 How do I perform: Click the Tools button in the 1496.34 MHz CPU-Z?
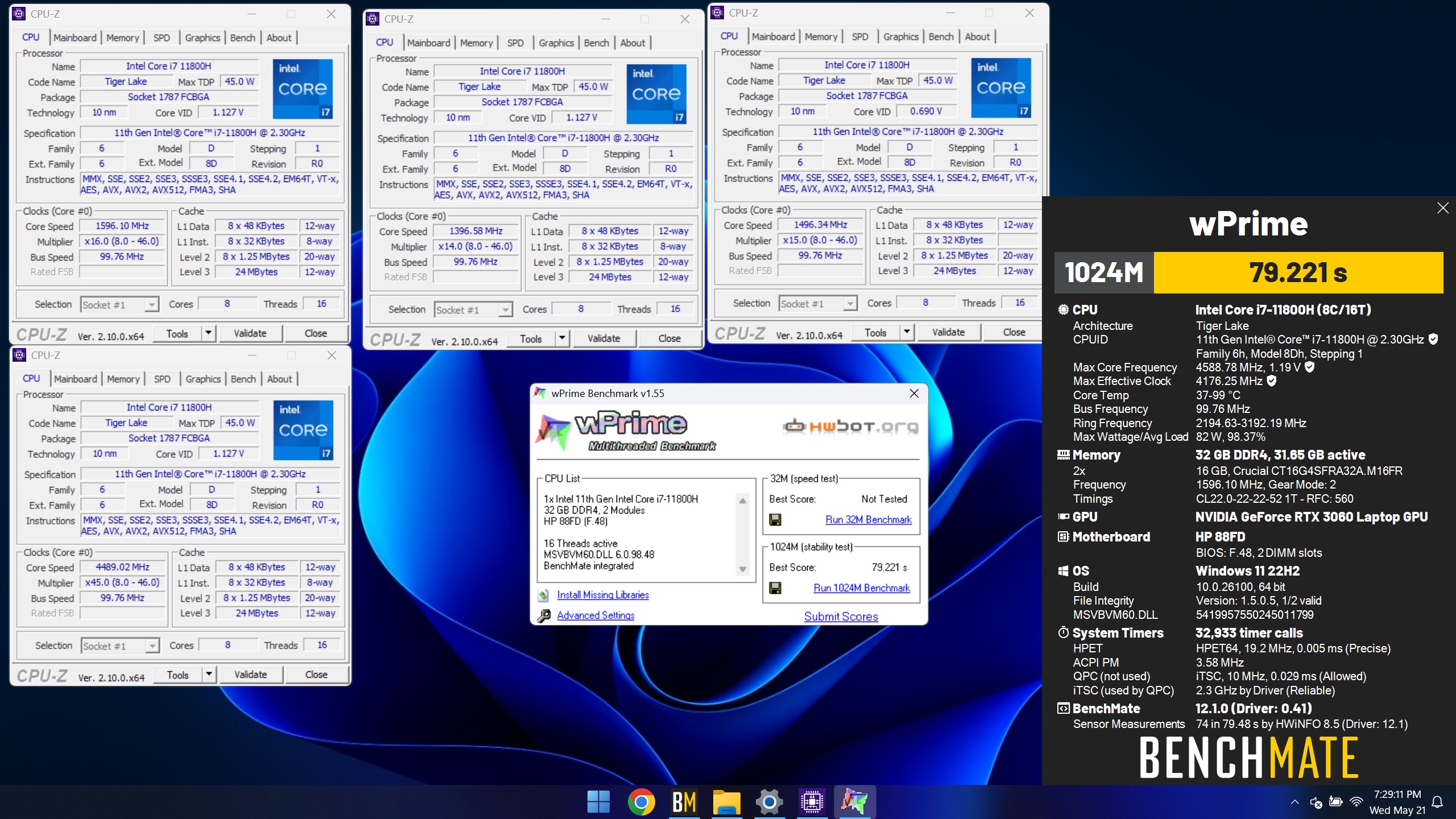(x=875, y=332)
